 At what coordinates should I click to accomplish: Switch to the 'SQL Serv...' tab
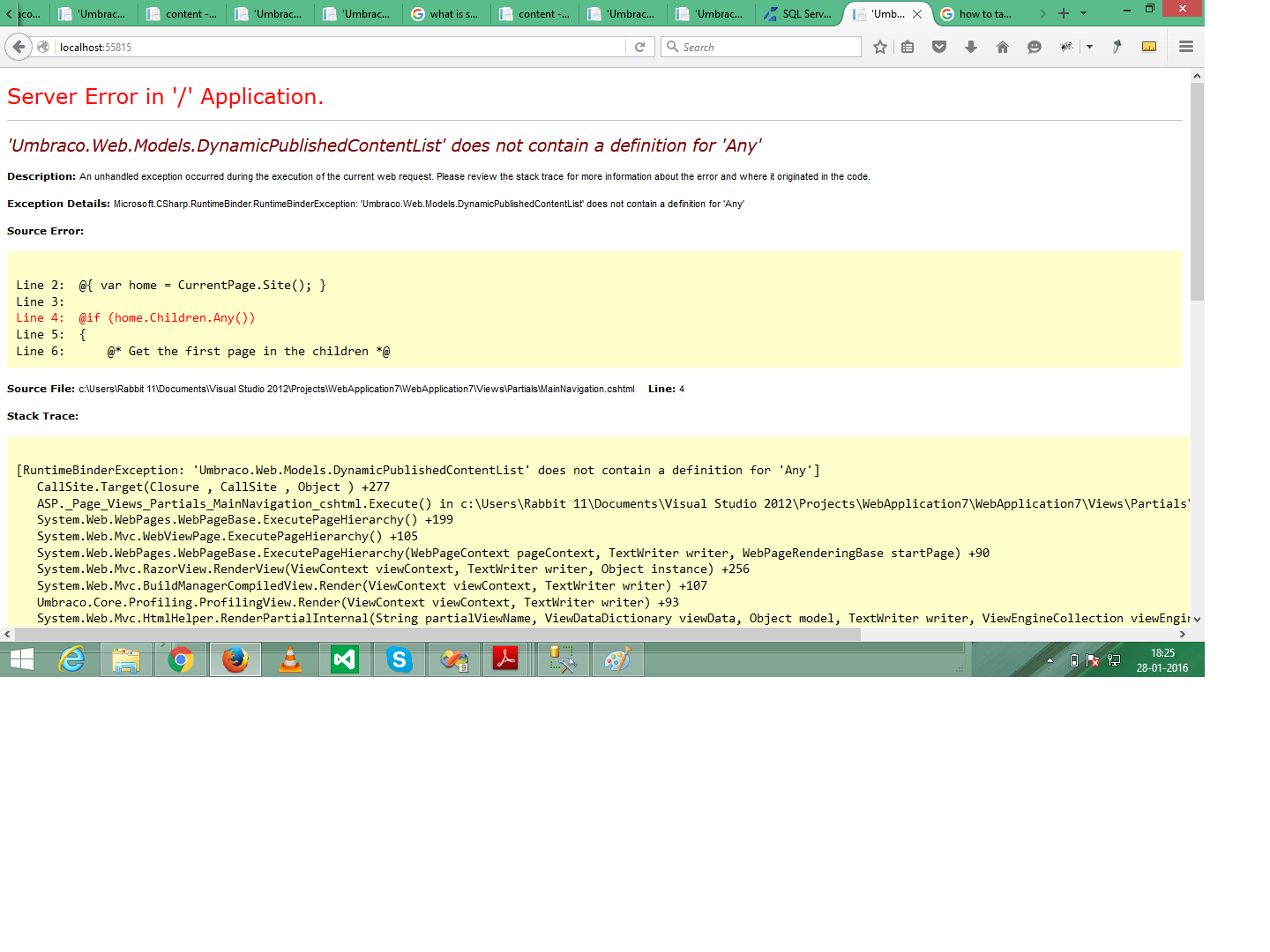click(799, 14)
